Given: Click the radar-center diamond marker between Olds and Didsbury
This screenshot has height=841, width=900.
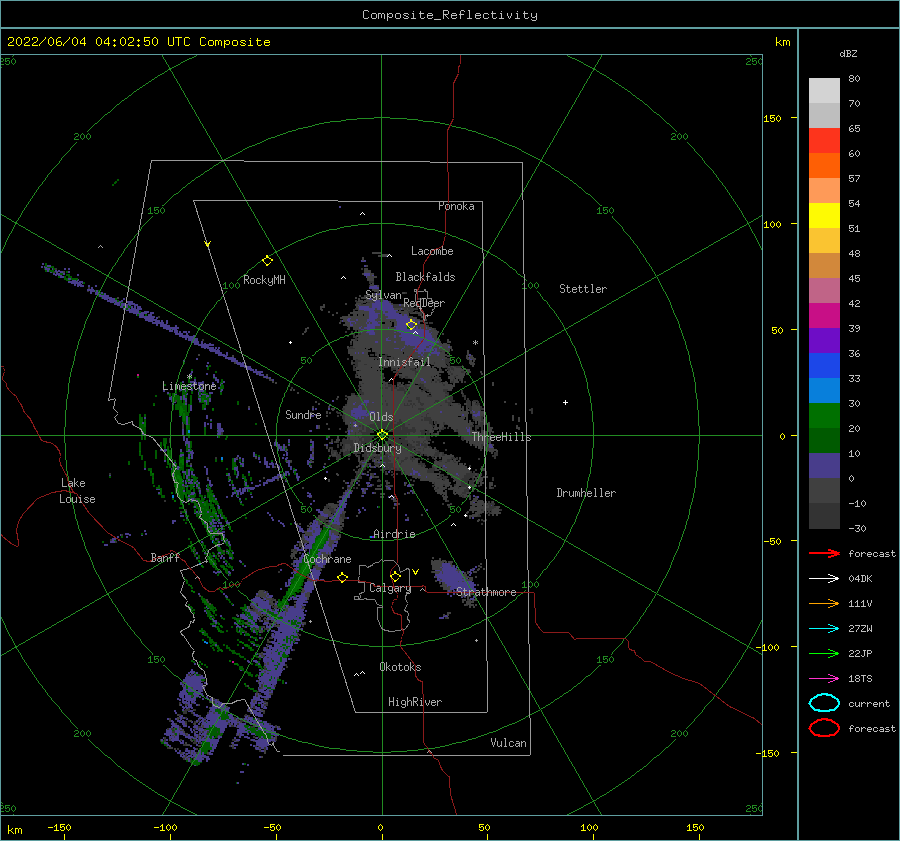Looking at the screenshot, I should coord(382,435).
